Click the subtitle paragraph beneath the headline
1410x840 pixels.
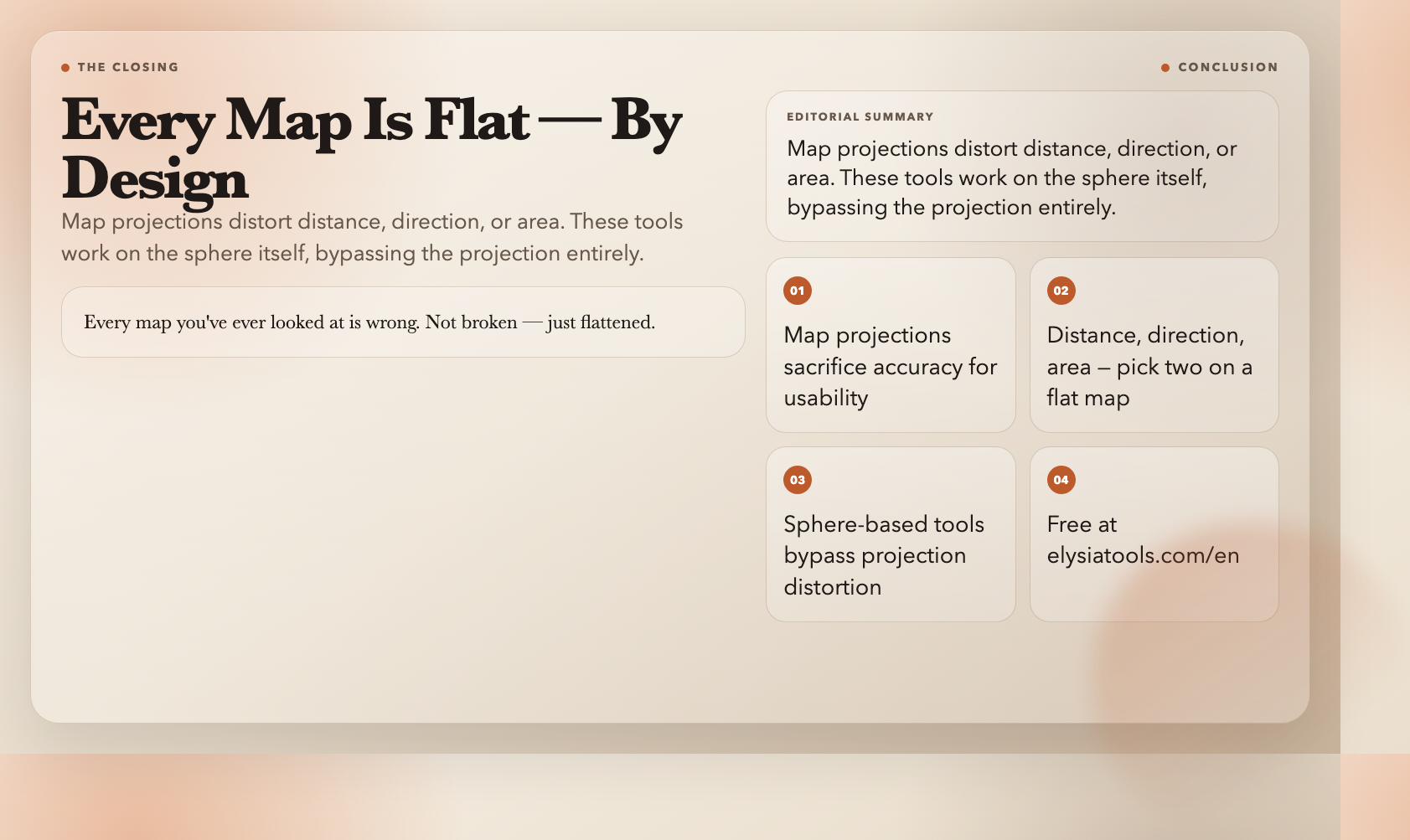pyautogui.click(x=372, y=237)
